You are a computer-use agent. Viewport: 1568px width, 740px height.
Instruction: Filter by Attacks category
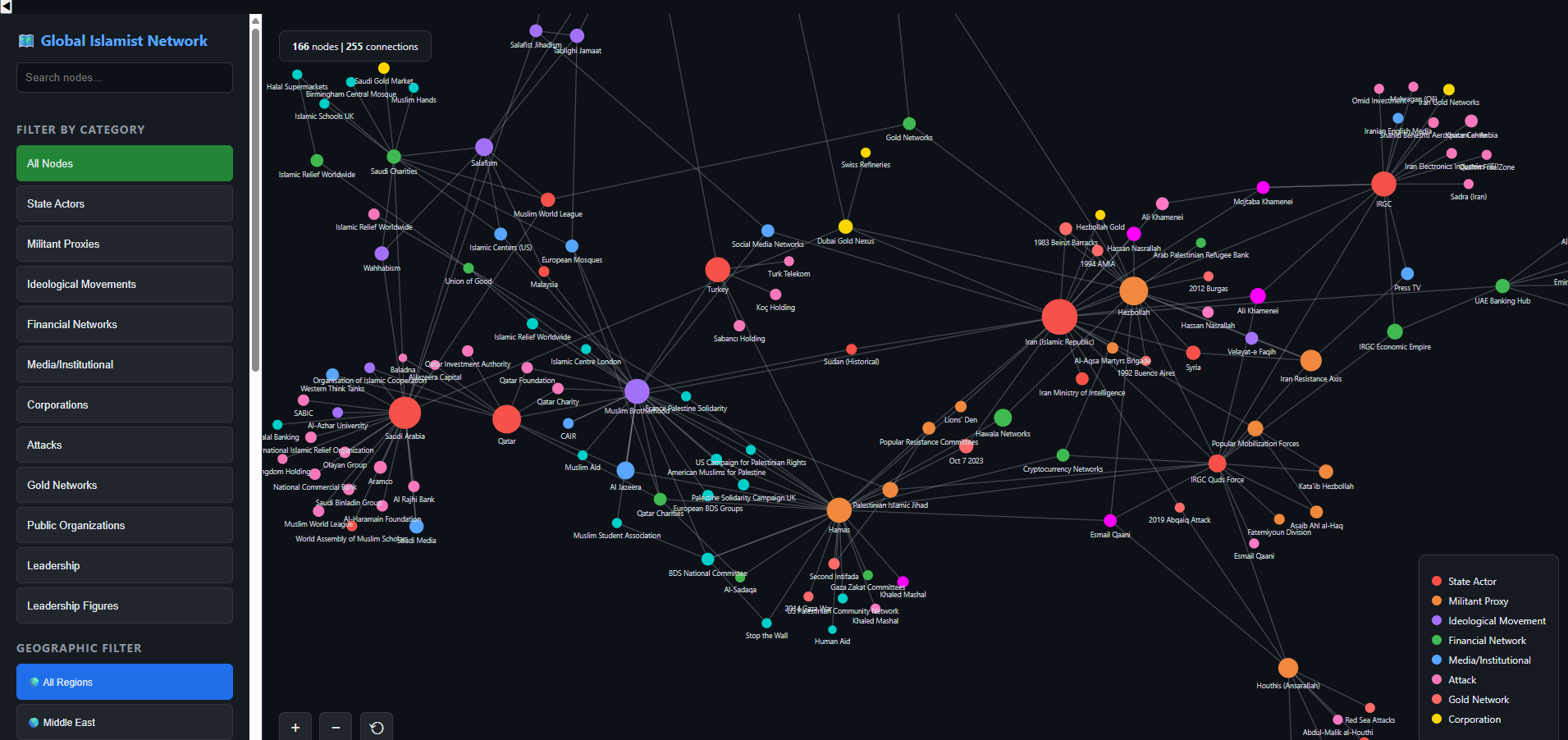[x=125, y=445]
